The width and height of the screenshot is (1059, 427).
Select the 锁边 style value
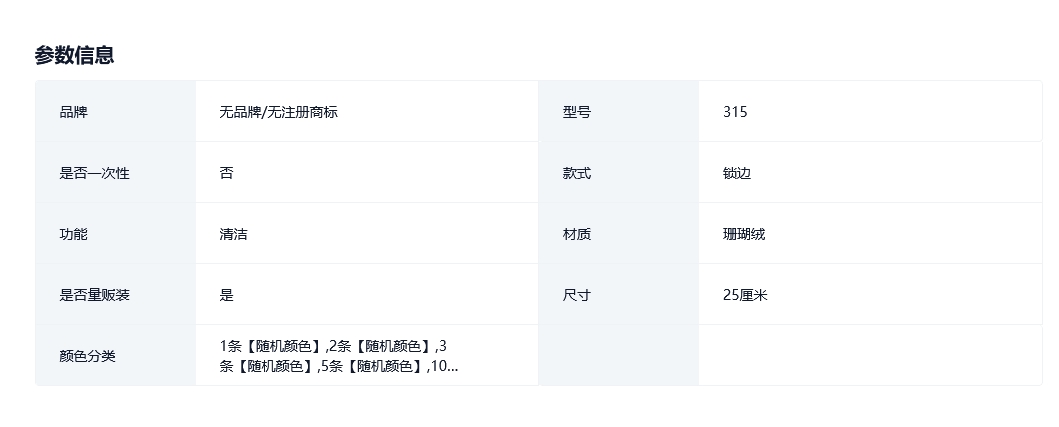737,173
